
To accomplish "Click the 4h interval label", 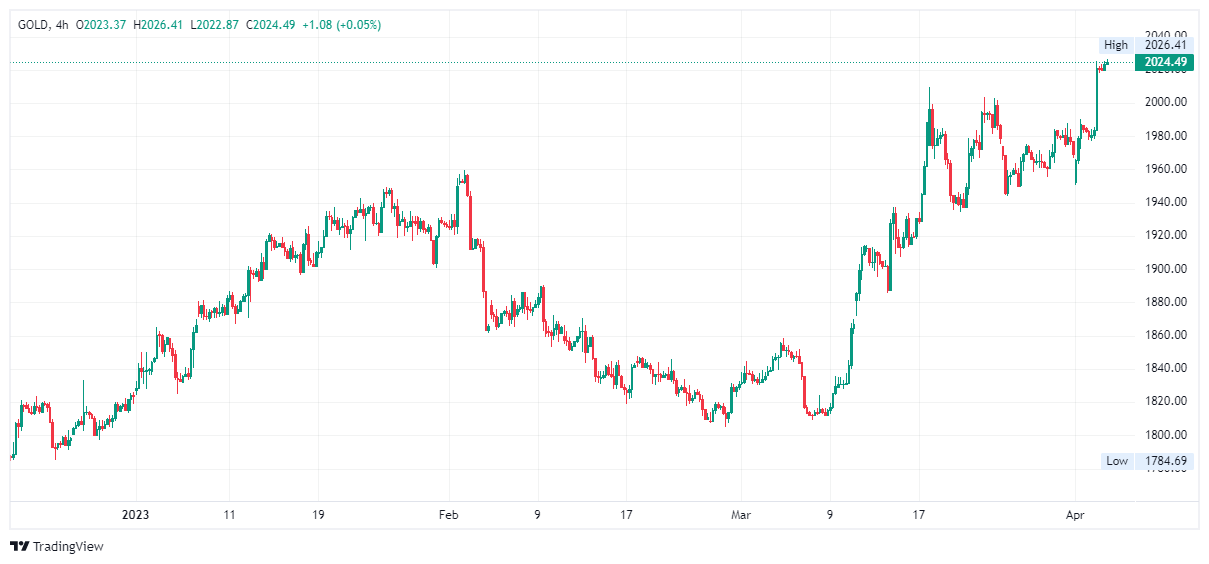I will tap(62, 24).
